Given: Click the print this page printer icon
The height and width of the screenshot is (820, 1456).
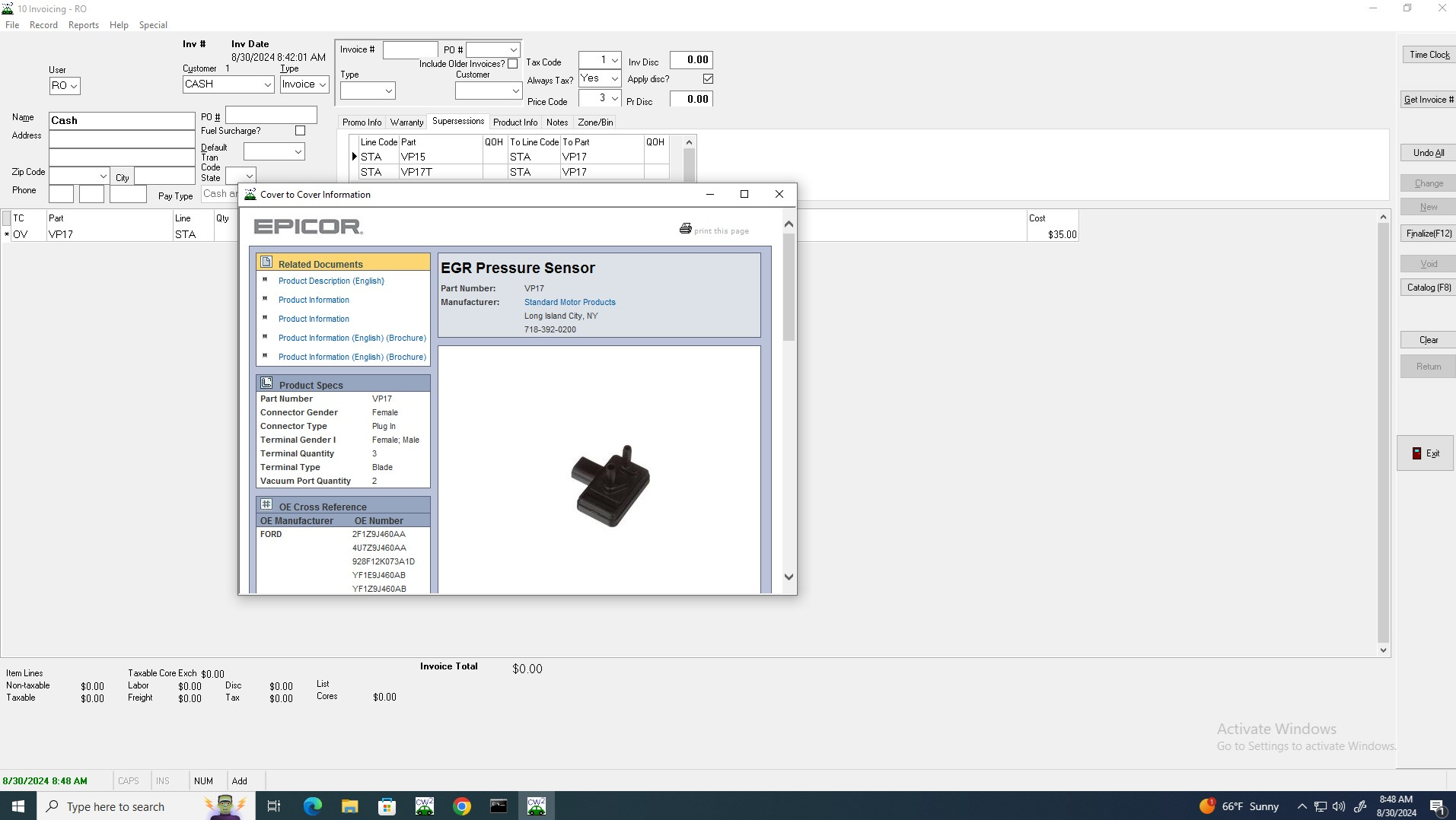Looking at the screenshot, I should click(x=685, y=229).
